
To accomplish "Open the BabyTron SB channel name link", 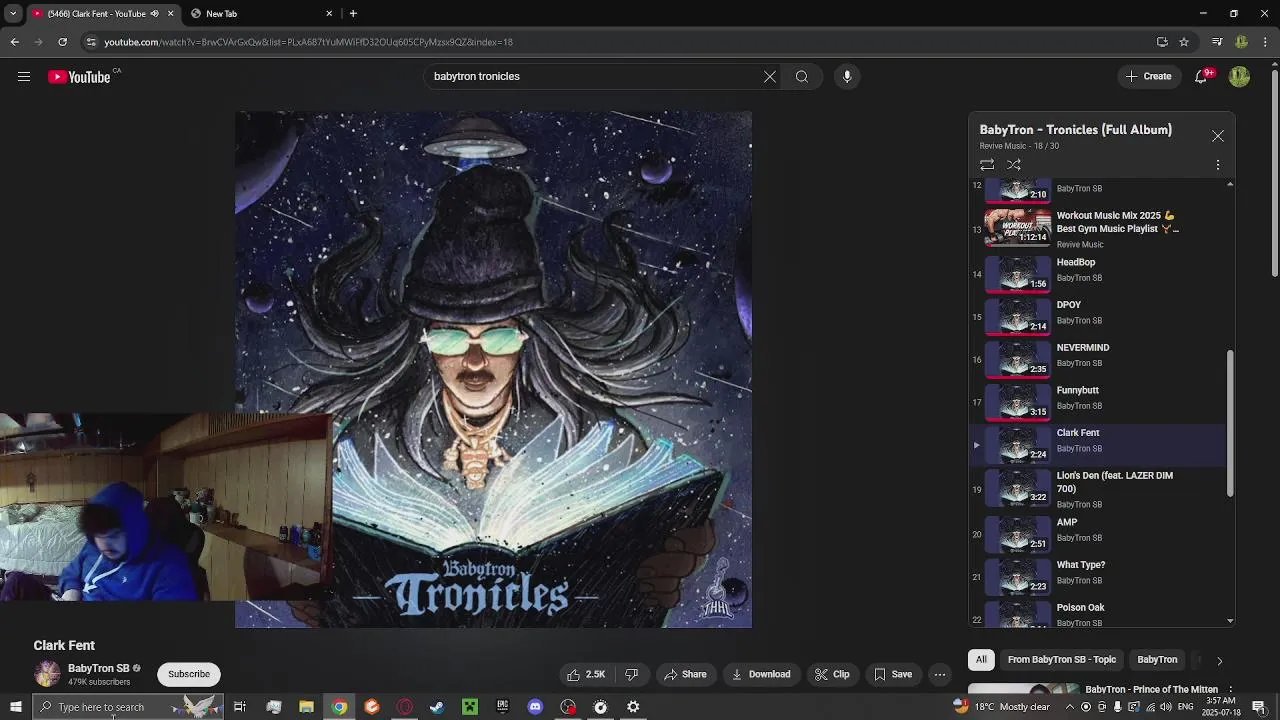I will [98, 668].
